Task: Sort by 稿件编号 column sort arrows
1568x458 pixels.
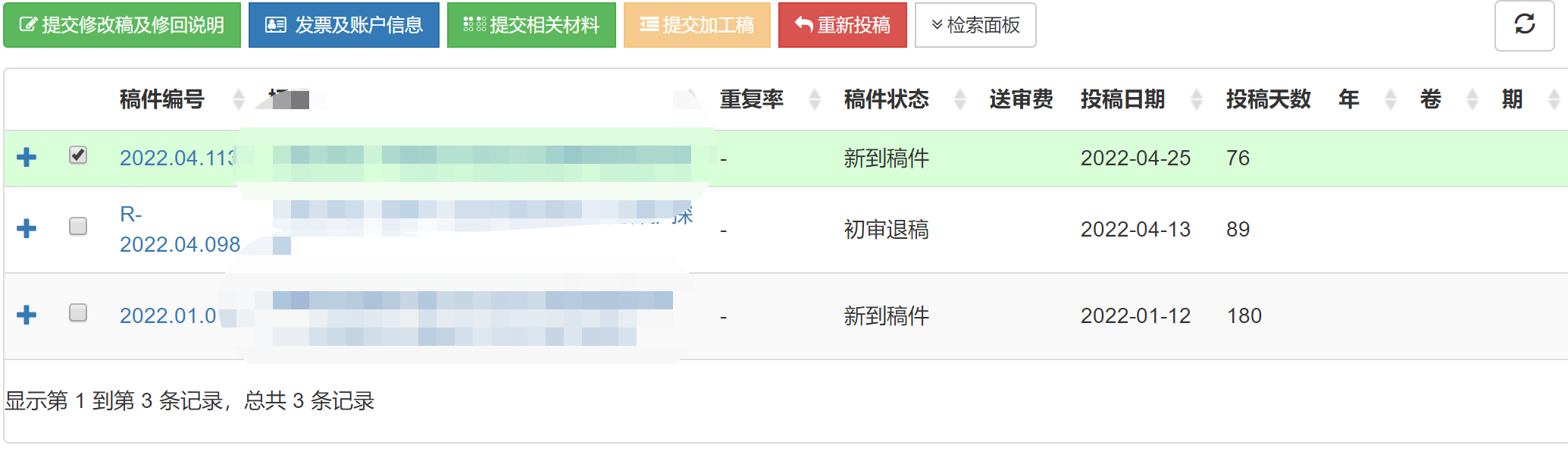Action: pyautogui.click(x=238, y=99)
